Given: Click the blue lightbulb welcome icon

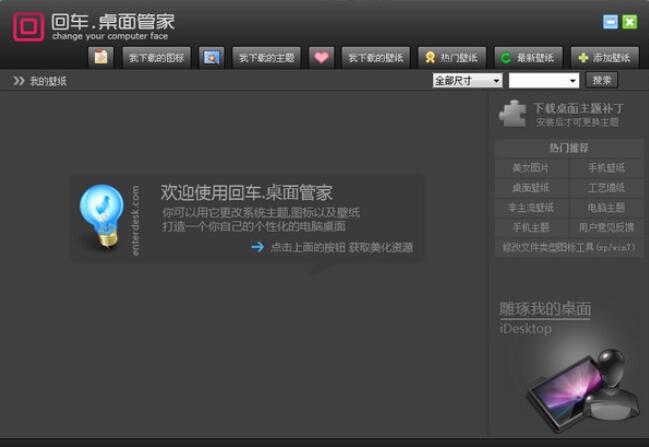Looking at the screenshot, I should [x=102, y=216].
